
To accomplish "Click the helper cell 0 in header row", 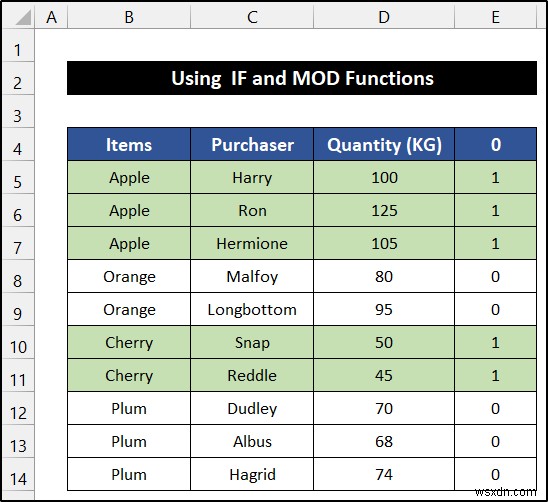I will [496, 144].
